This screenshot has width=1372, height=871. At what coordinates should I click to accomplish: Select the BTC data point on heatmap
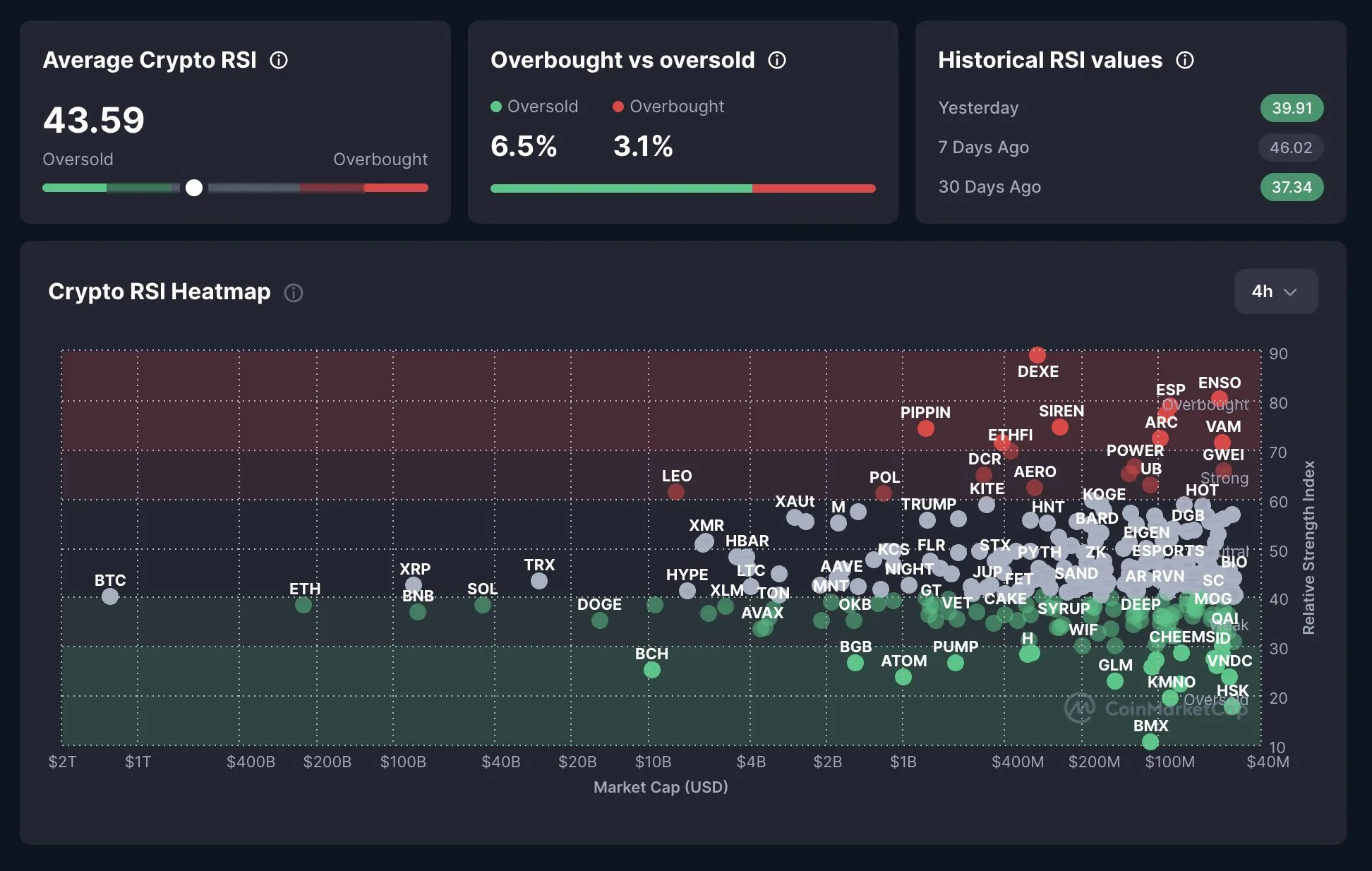pyautogui.click(x=110, y=596)
